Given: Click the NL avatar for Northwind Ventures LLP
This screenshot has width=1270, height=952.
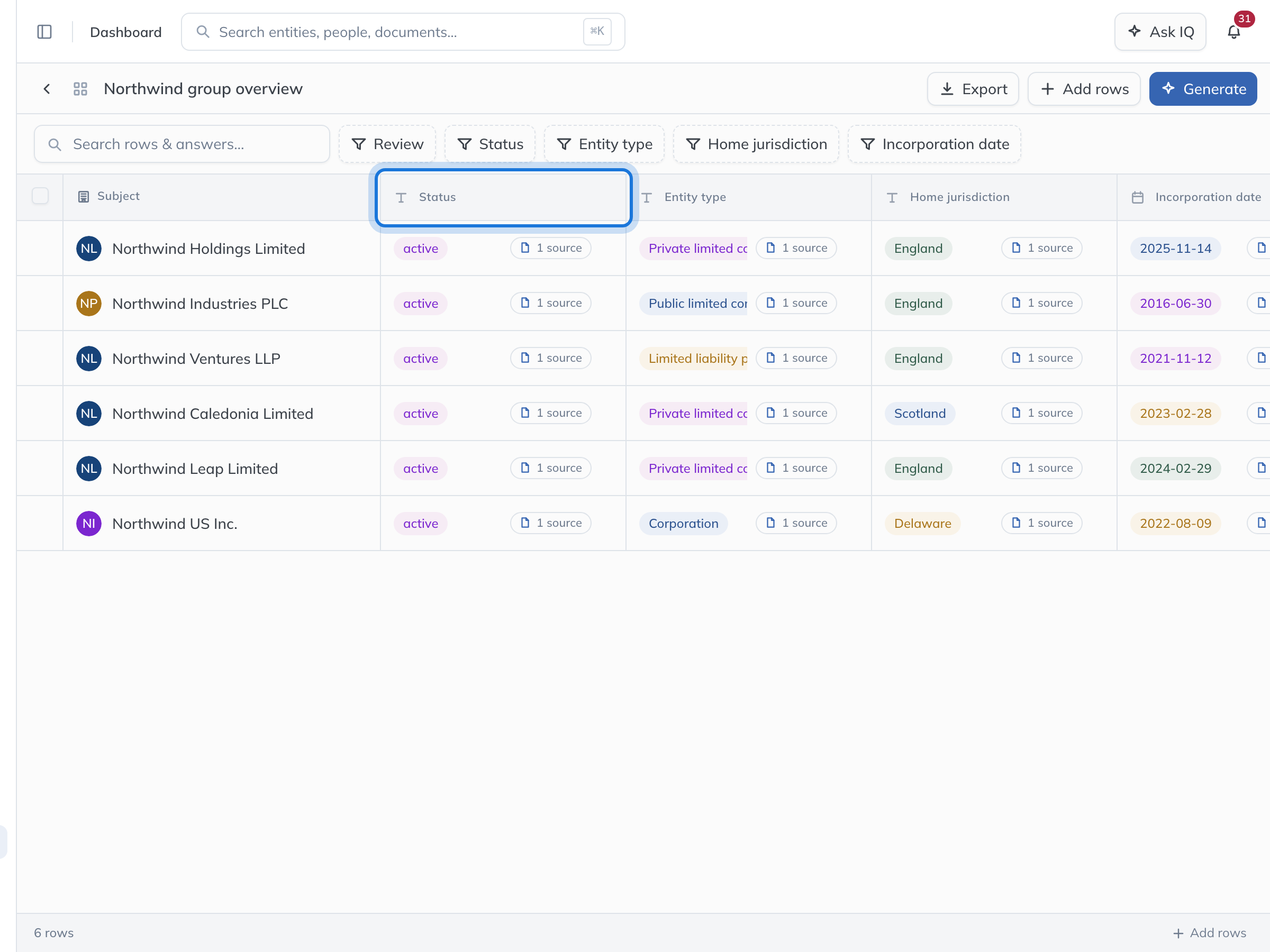Looking at the screenshot, I should pos(89,359).
